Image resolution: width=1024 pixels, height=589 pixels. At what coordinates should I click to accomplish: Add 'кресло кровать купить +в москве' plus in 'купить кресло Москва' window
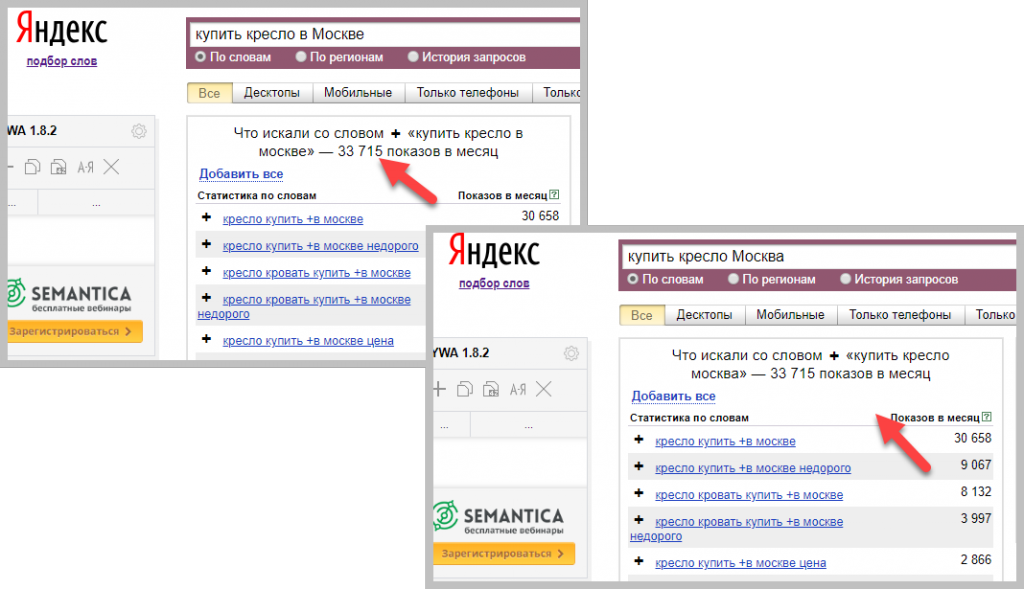639,493
